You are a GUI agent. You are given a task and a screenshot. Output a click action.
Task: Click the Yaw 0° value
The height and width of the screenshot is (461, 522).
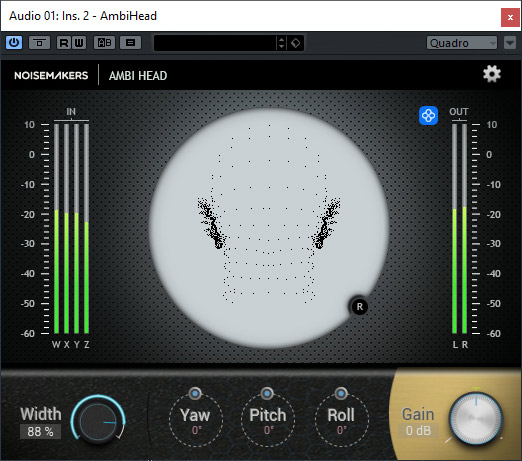196,430
